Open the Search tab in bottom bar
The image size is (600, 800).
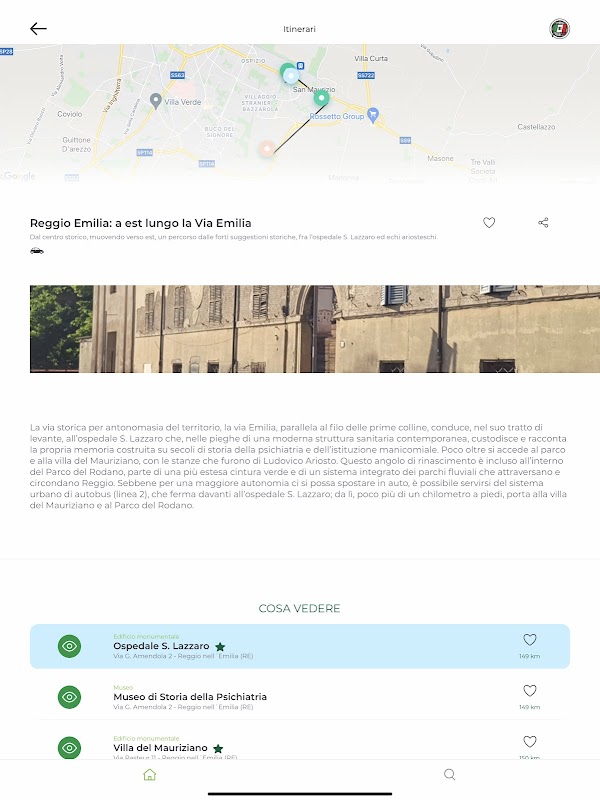(x=449, y=774)
